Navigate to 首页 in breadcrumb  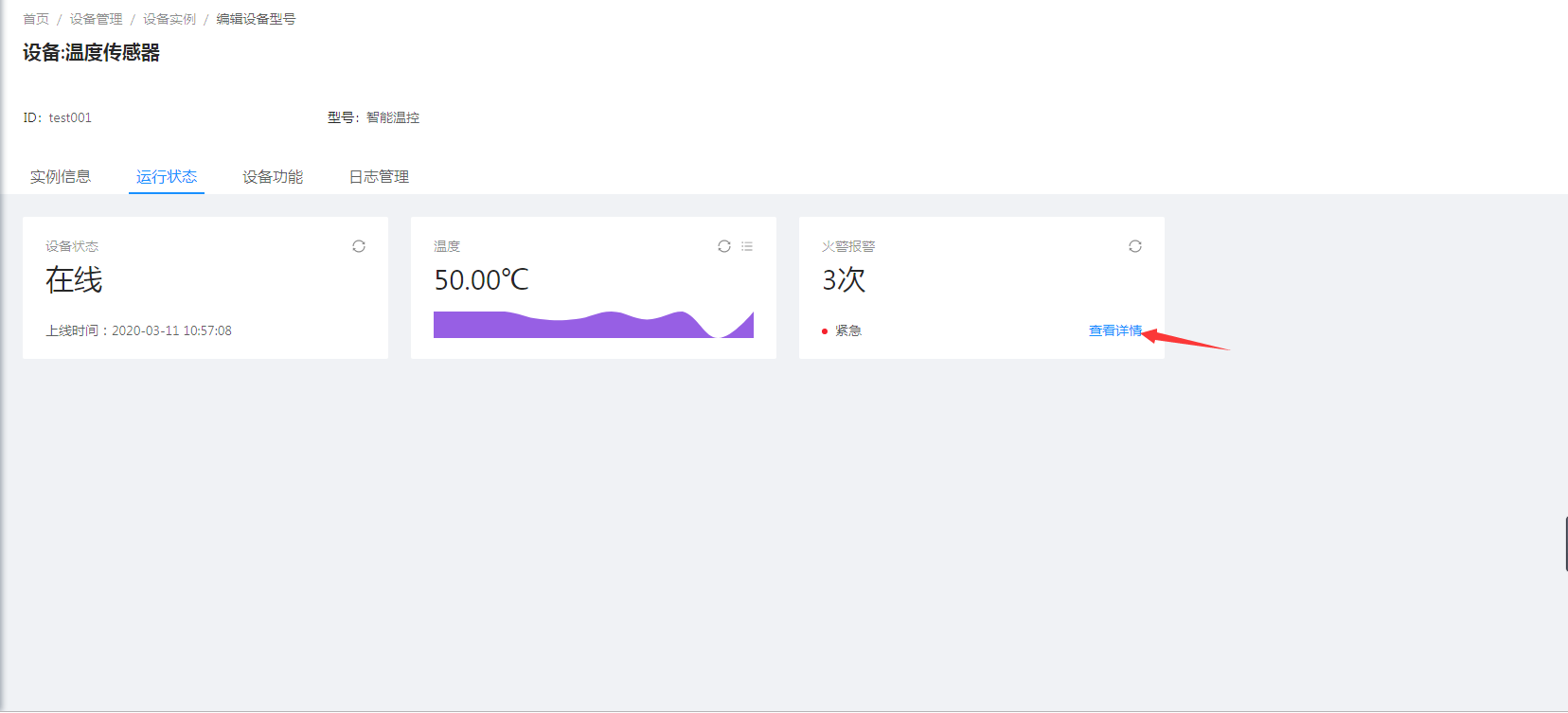pos(36,19)
